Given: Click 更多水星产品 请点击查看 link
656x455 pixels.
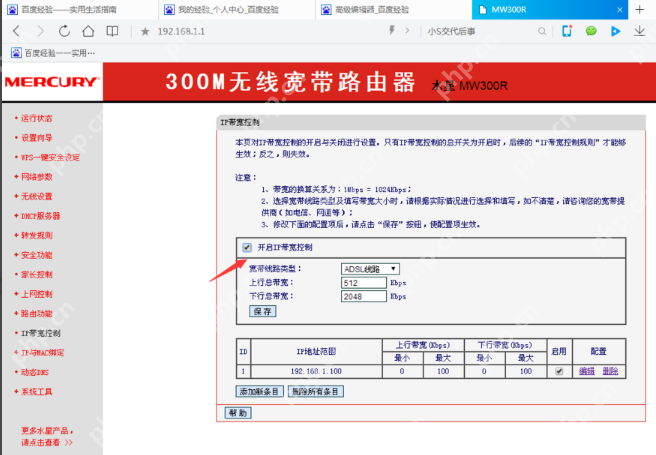Looking at the screenshot, I should [x=47, y=436].
